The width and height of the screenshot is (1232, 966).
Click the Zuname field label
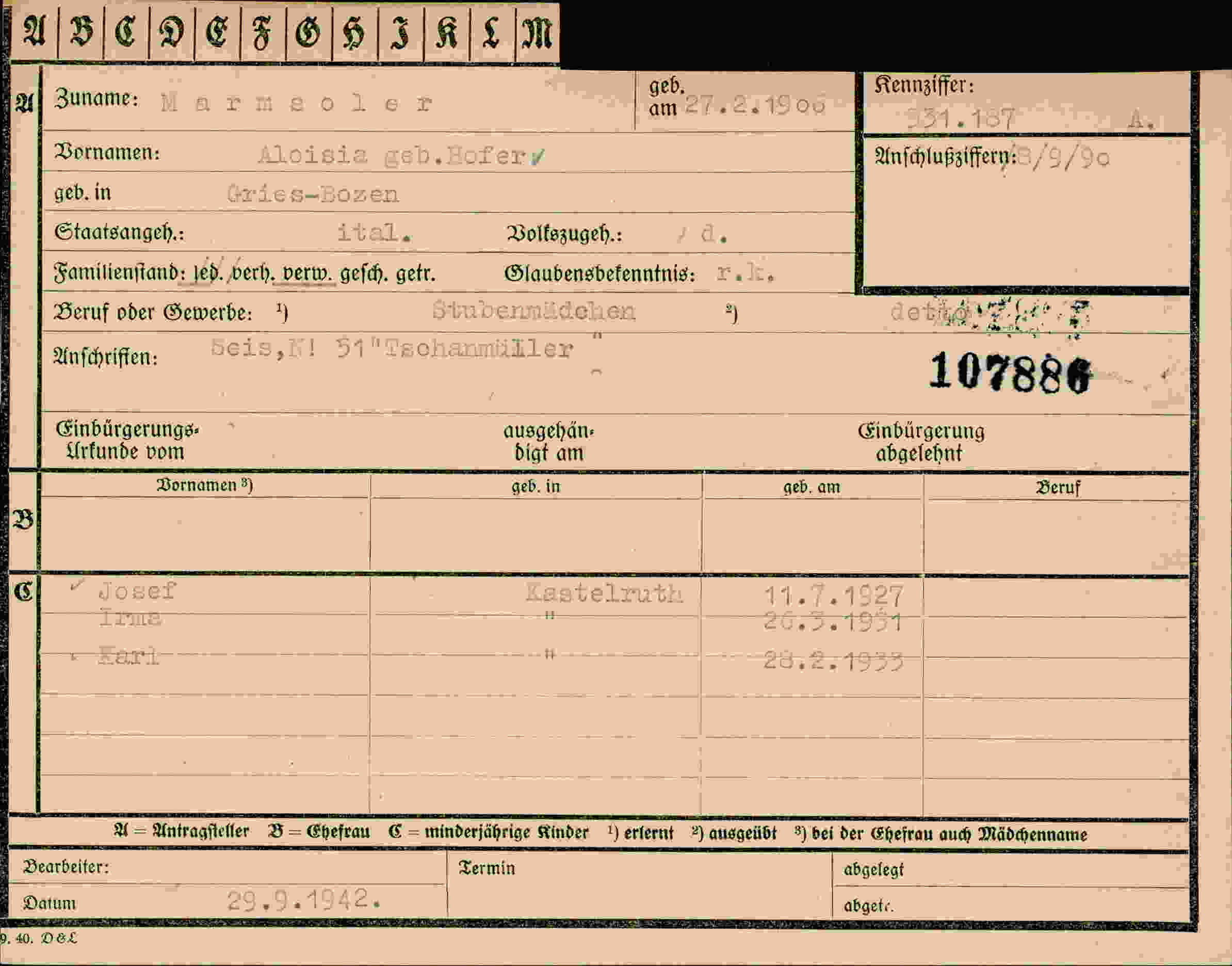coord(96,99)
